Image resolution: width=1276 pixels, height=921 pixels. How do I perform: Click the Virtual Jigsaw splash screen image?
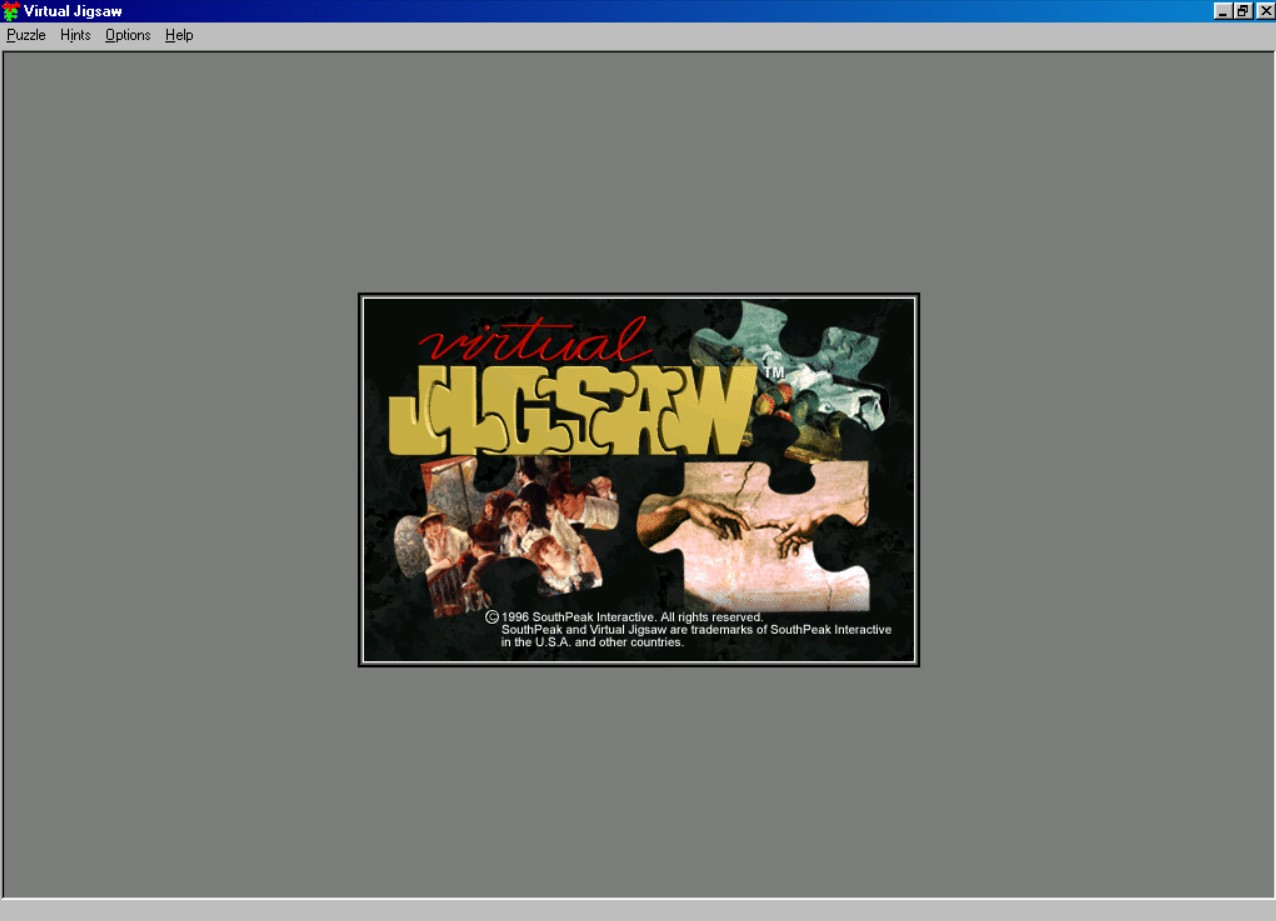click(x=639, y=480)
